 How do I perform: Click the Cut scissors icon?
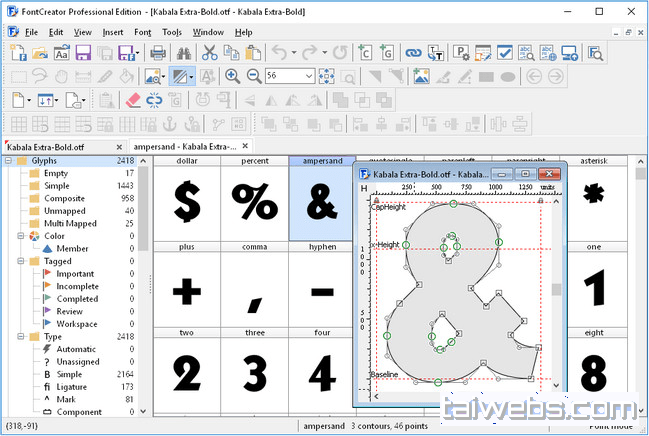[x=210, y=53]
